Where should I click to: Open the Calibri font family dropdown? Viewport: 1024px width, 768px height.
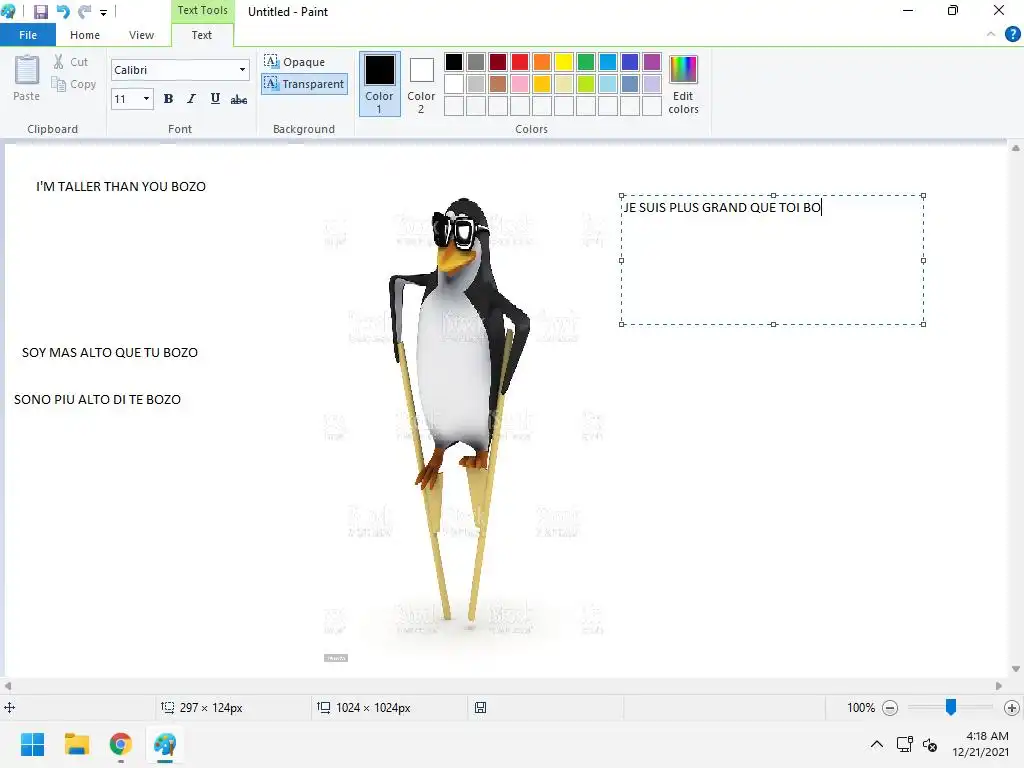pos(242,70)
